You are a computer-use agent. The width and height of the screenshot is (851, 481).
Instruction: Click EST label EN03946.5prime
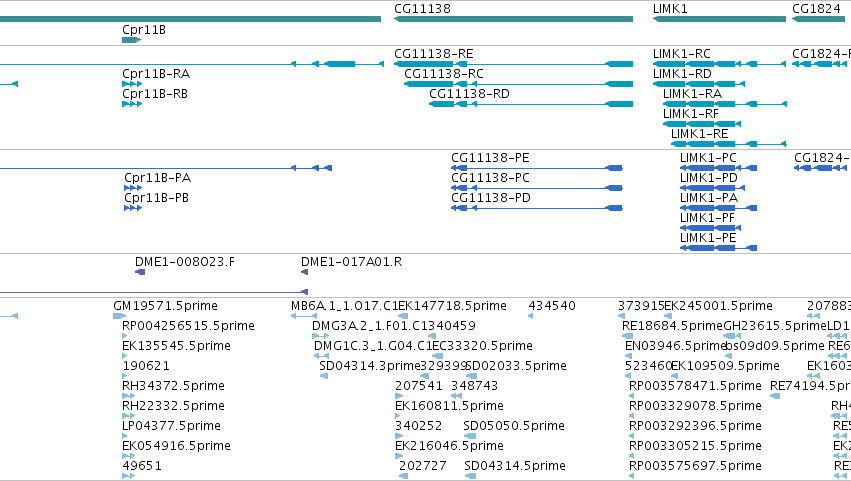point(676,346)
